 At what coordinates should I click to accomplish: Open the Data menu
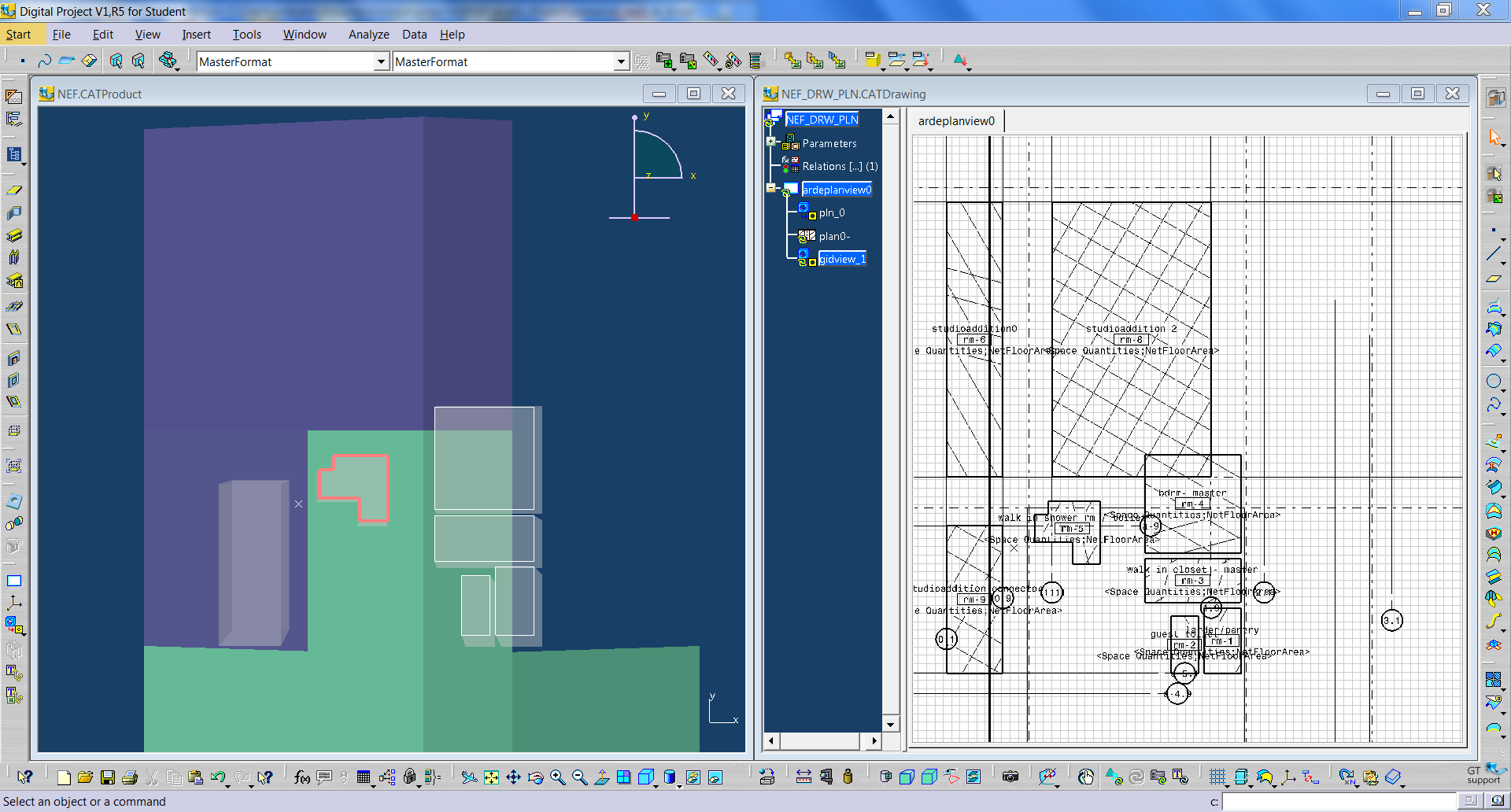414,35
